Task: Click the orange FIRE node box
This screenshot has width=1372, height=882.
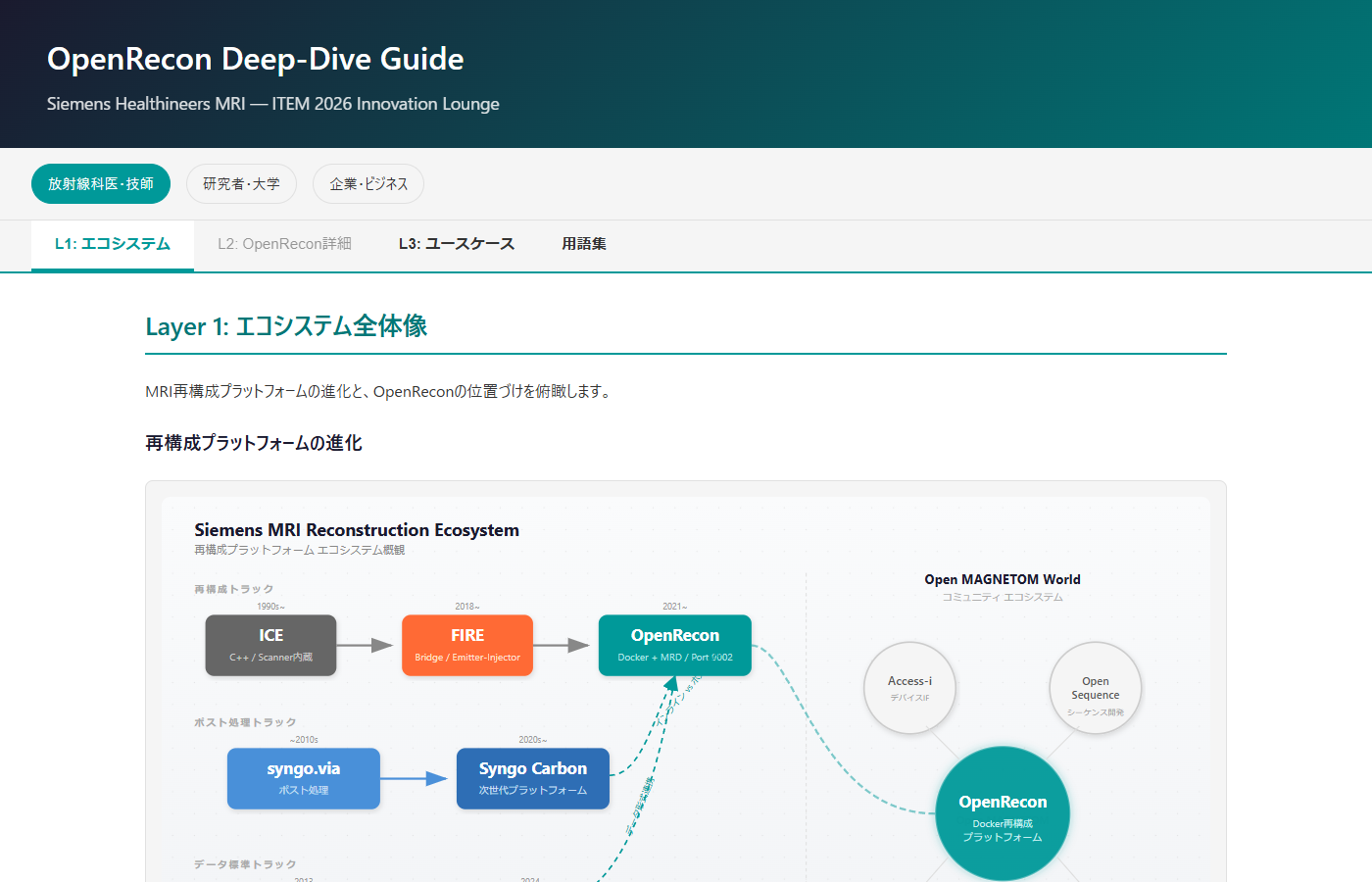Action: click(467, 645)
